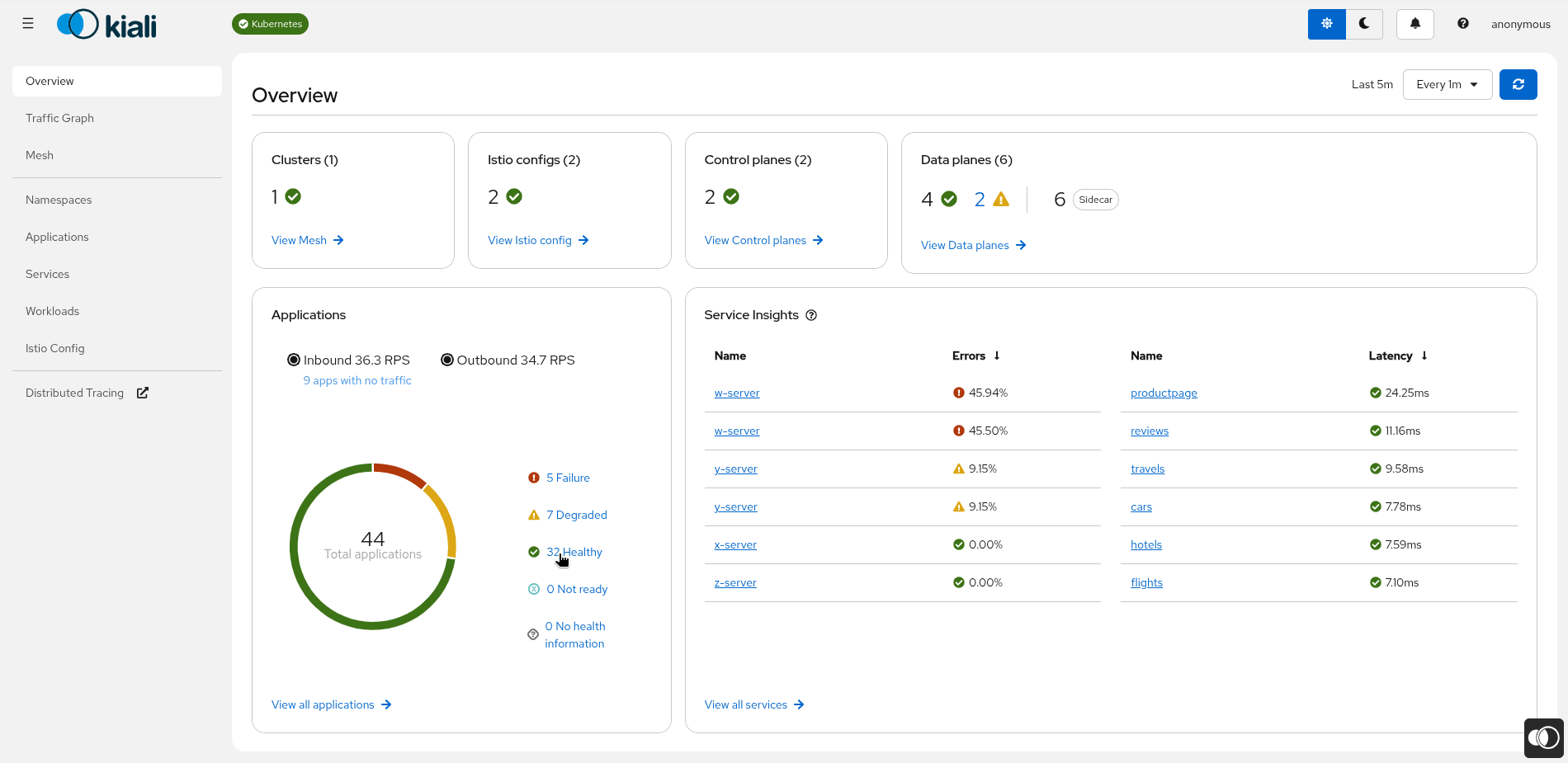This screenshot has height=763, width=1568.
Task: Click the Kiali logo
Action: 107,25
